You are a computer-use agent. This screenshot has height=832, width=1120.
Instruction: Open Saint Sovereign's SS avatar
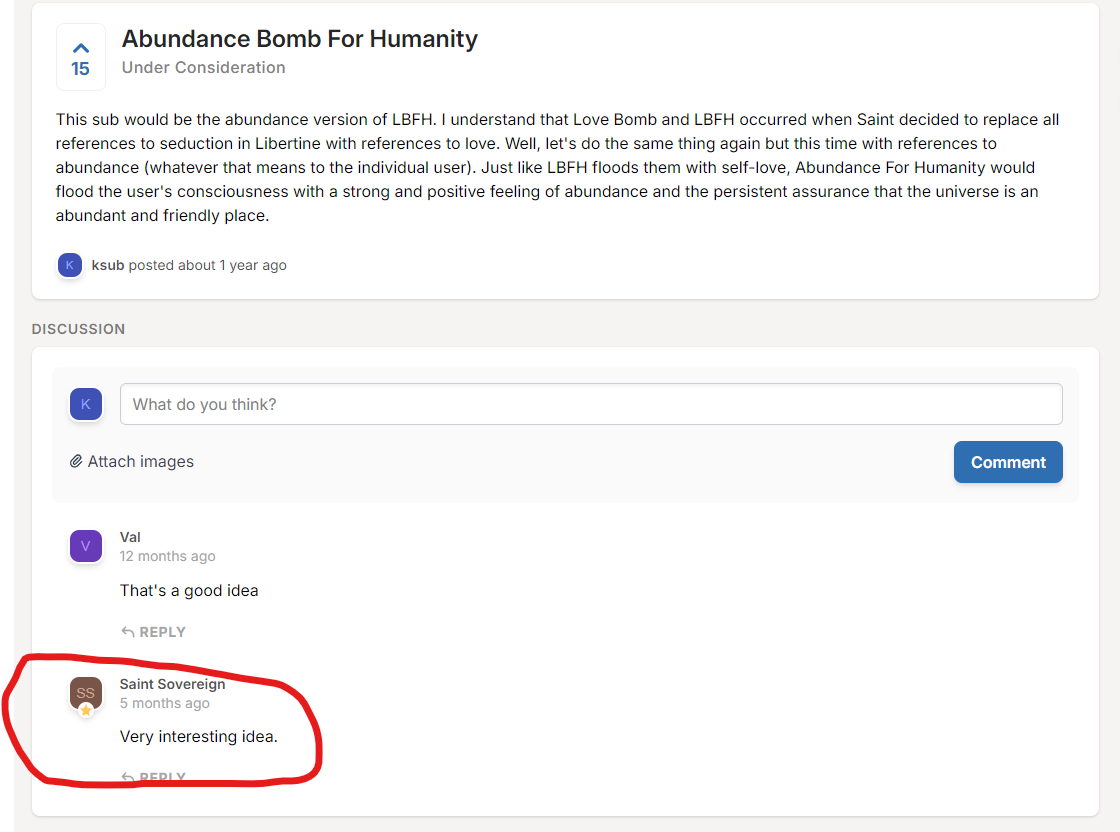(x=86, y=693)
